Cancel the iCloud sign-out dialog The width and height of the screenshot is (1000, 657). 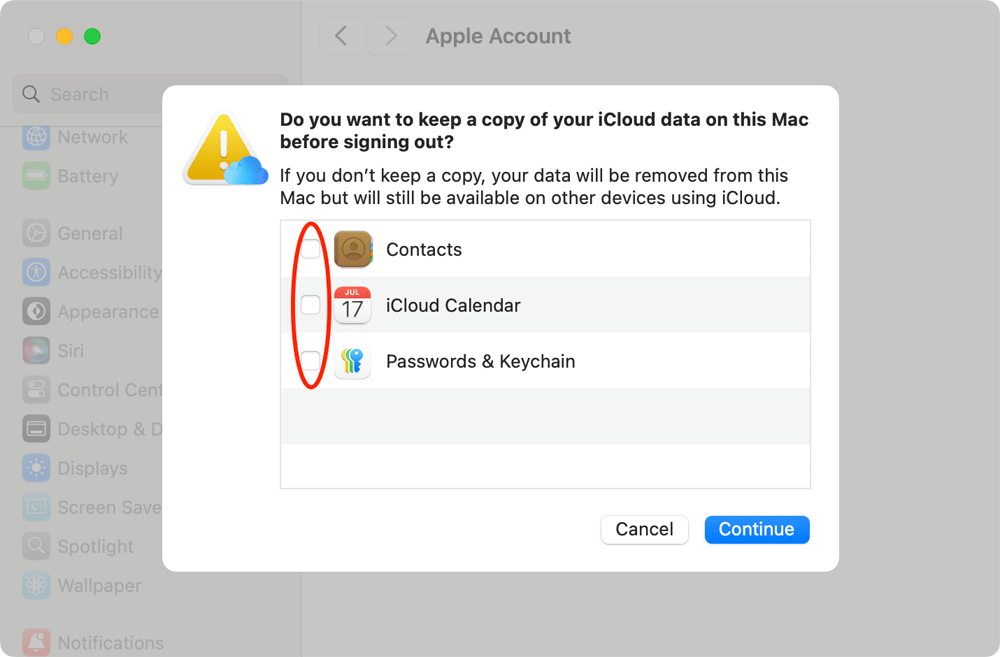coord(644,529)
